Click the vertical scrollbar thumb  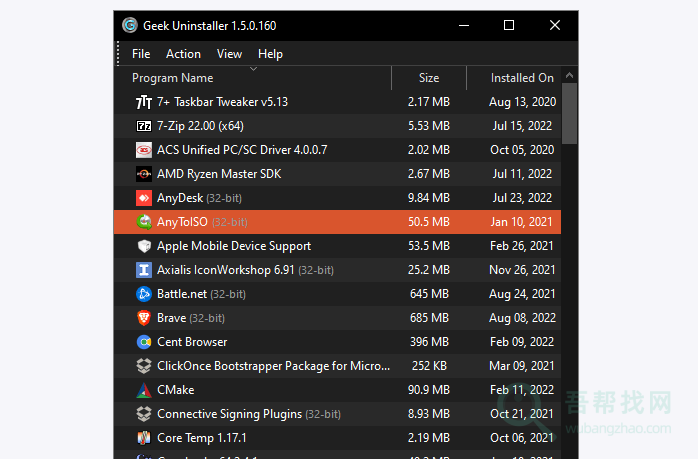tap(569, 112)
